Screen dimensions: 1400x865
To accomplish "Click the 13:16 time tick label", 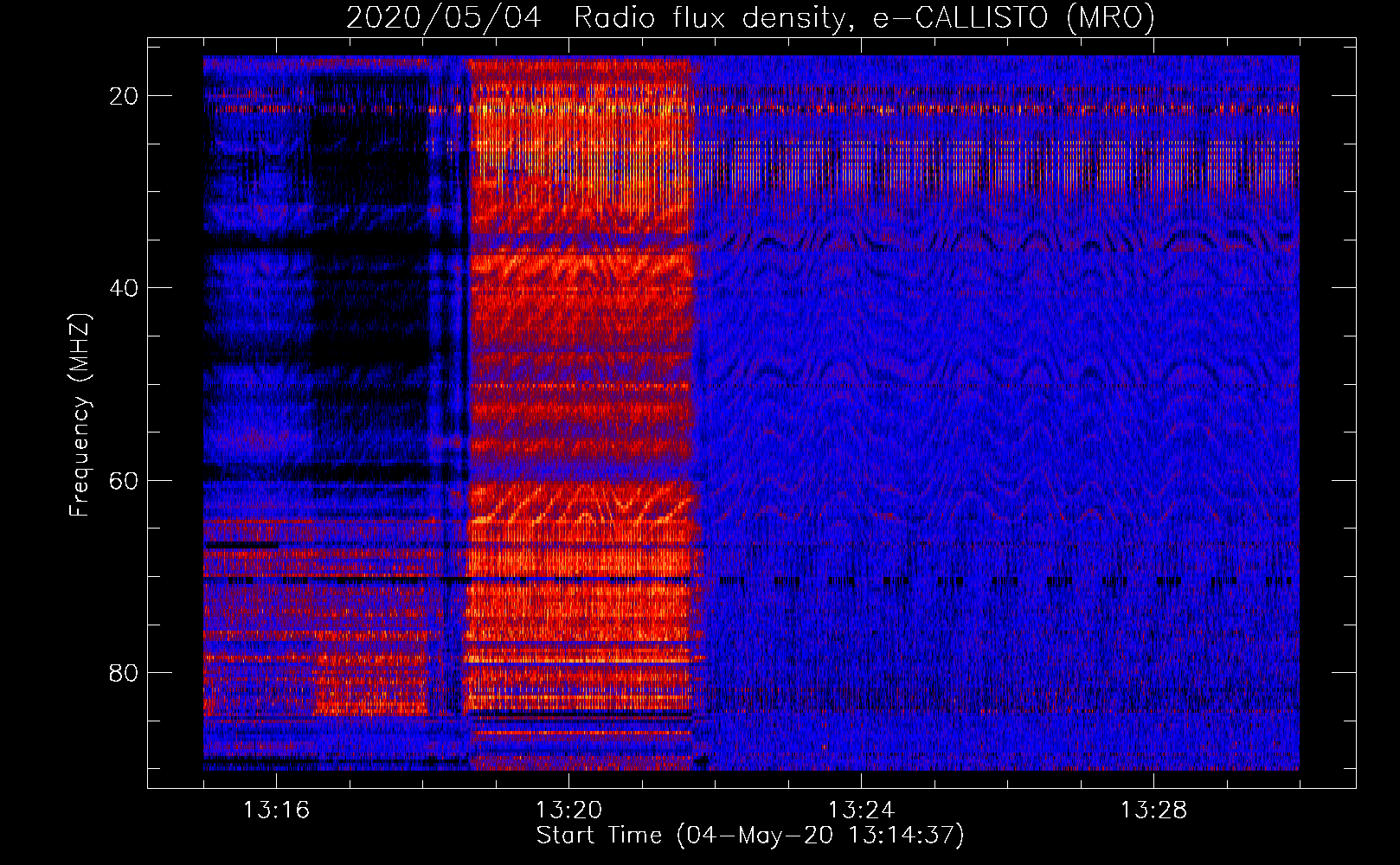I will (276, 811).
